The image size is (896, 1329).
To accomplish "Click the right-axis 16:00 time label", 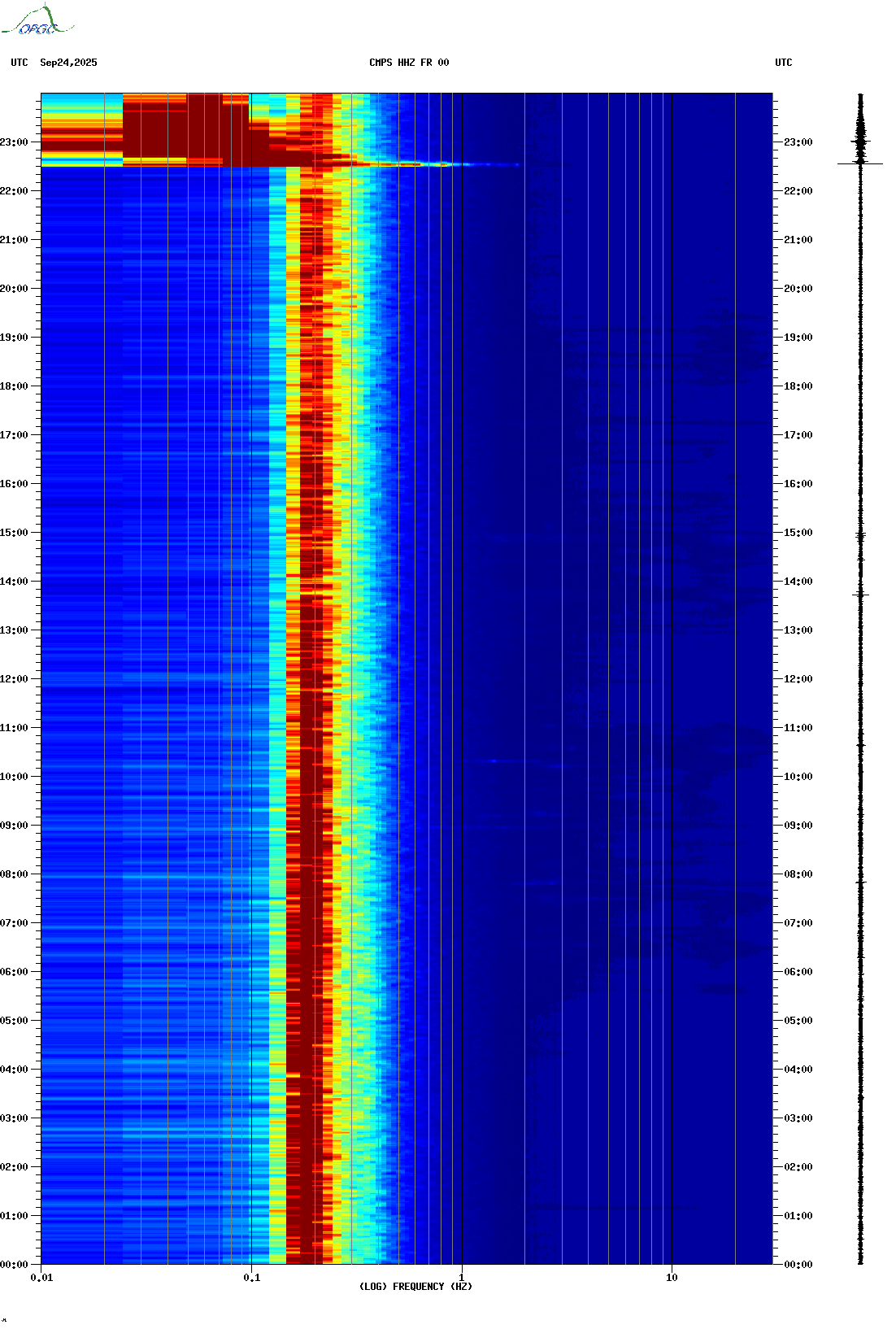I will click(798, 484).
